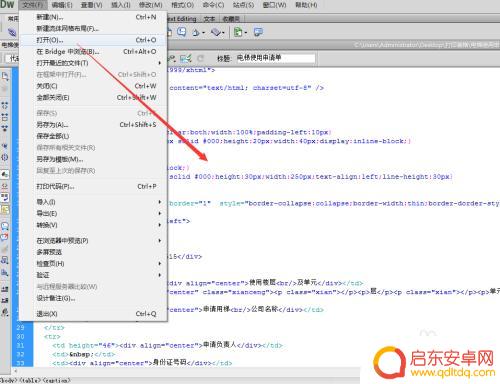The width and height of the screenshot is (500, 384).
Task: Click the tag chooser icon in insert toolbar
Action: pos(258,32)
